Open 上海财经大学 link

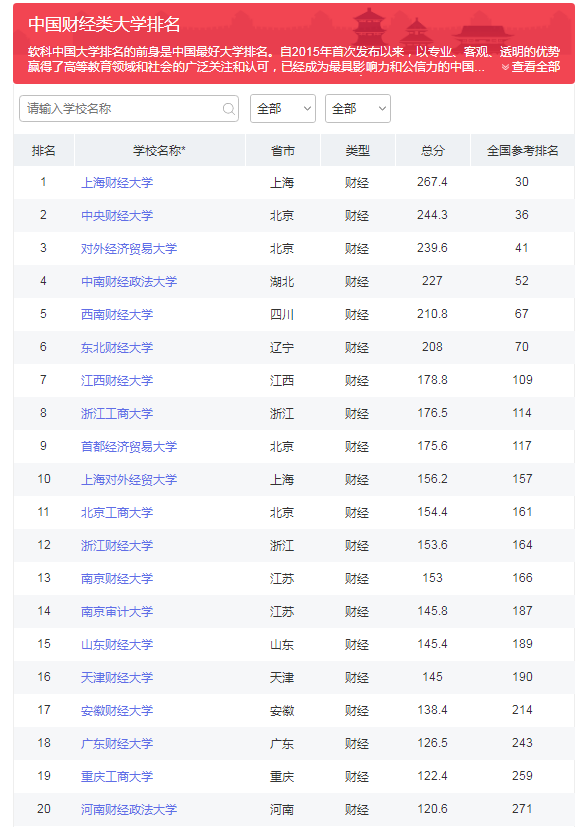pyautogui.click(x=117, y=182)
